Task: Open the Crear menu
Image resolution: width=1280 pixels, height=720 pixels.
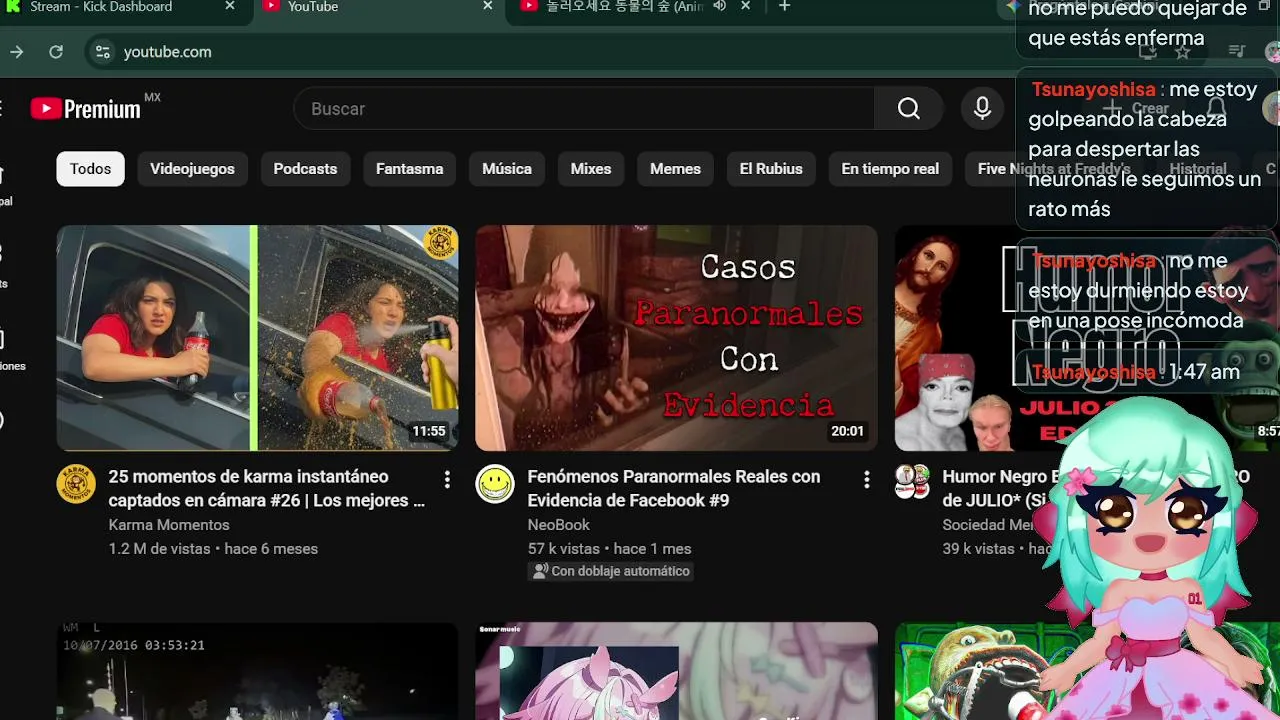Action: point(1136,109)
